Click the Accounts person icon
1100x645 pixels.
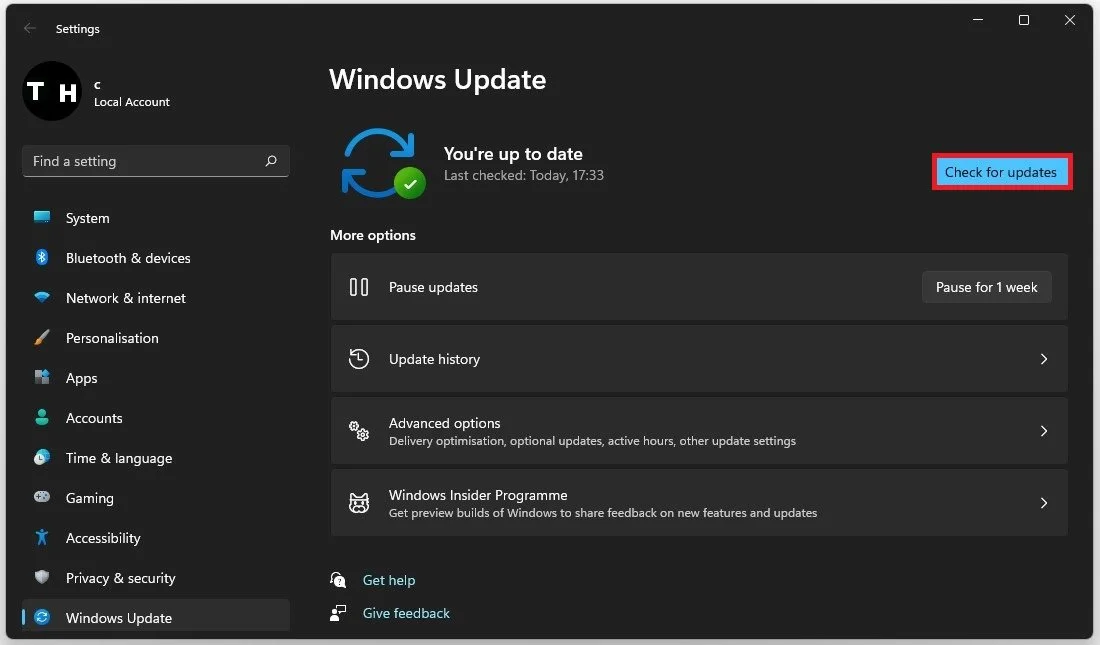click(42, 417)
